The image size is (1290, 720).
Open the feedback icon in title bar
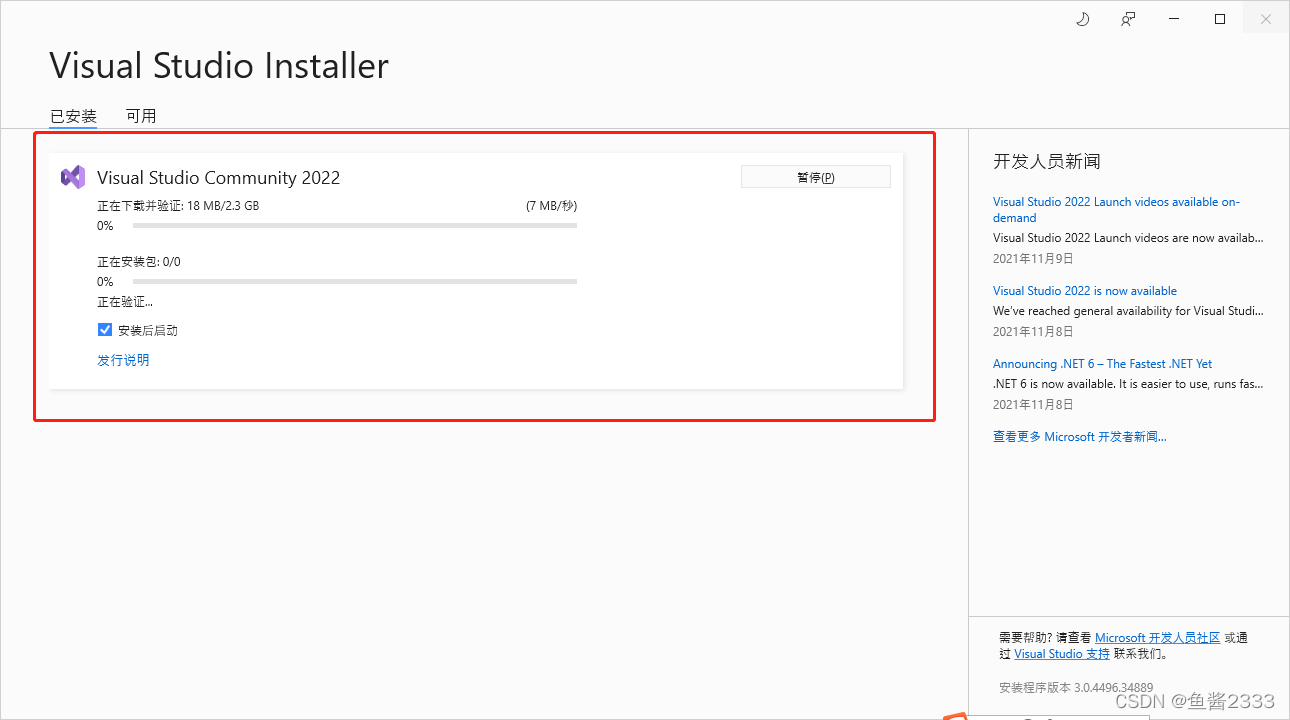click(1128, 19)
